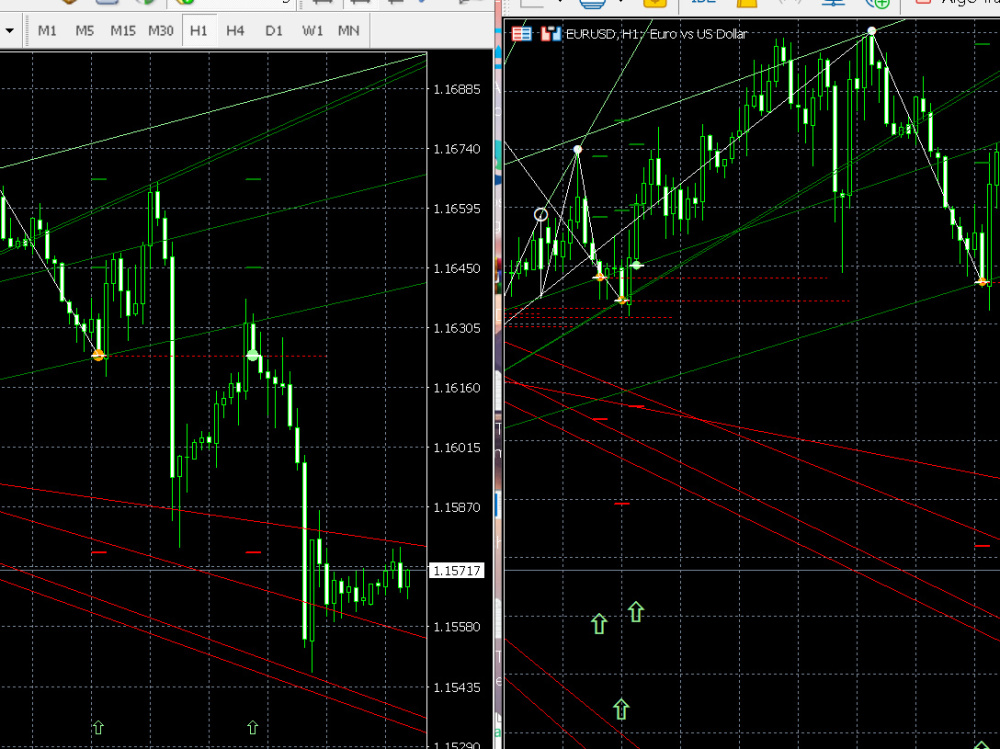Switch chart to M5 timeframe

85,31
